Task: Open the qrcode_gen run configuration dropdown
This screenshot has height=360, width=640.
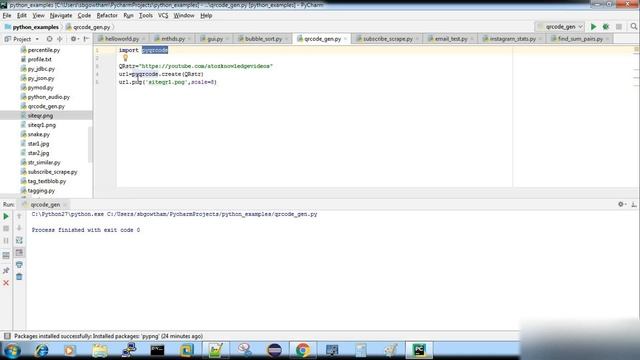Action: pyautogui.click(x=560, y=27)
